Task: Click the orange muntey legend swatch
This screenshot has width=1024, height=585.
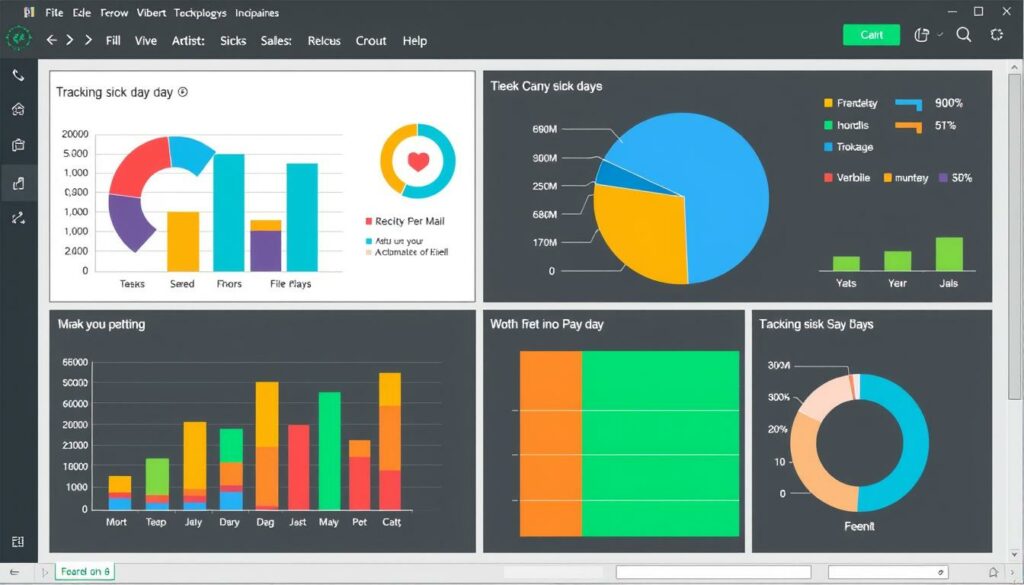Action: [x=888, y=178]
